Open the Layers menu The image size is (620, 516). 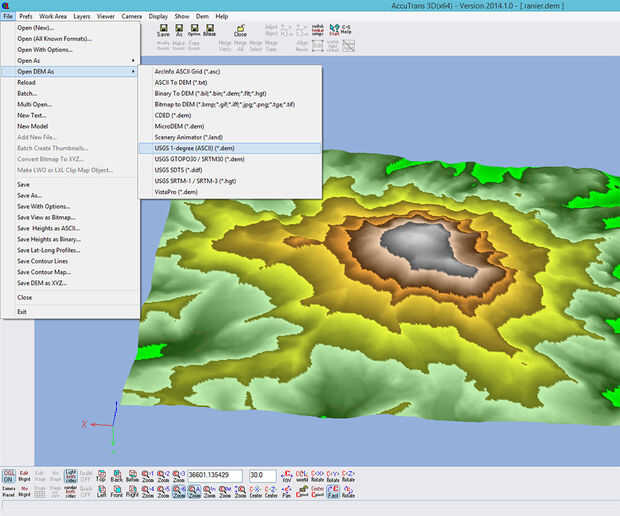pos(80,17)
